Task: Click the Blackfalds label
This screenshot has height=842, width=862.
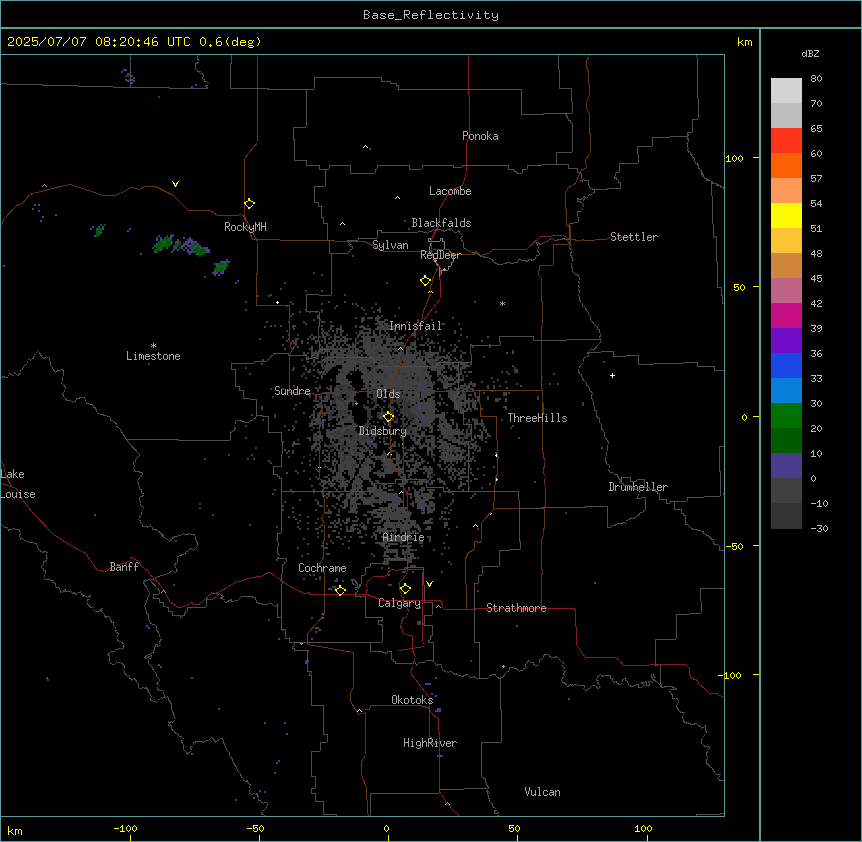Action: [441, 223]
